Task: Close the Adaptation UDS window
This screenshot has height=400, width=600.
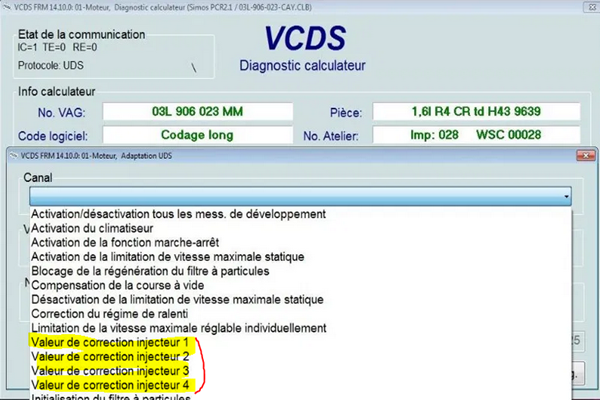Action: click(585, 155)
